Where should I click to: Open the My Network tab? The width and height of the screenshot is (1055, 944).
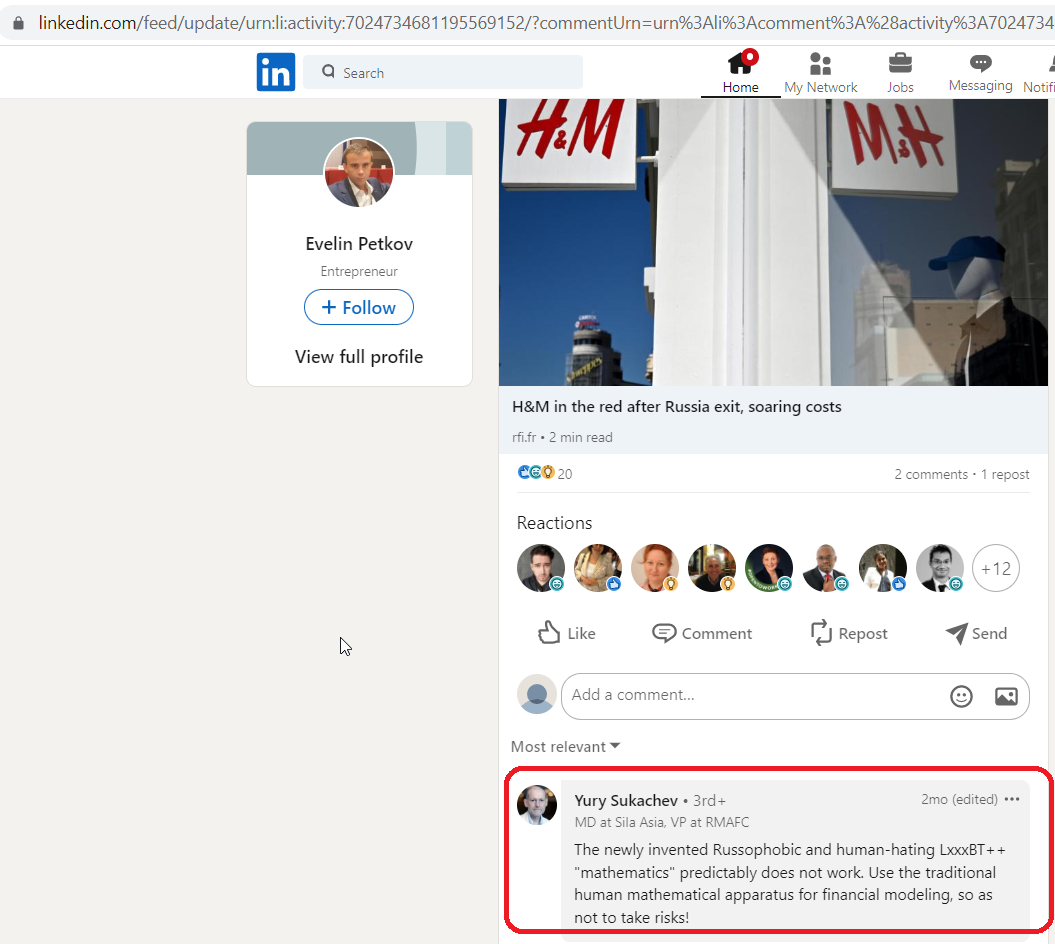point(820,73)
